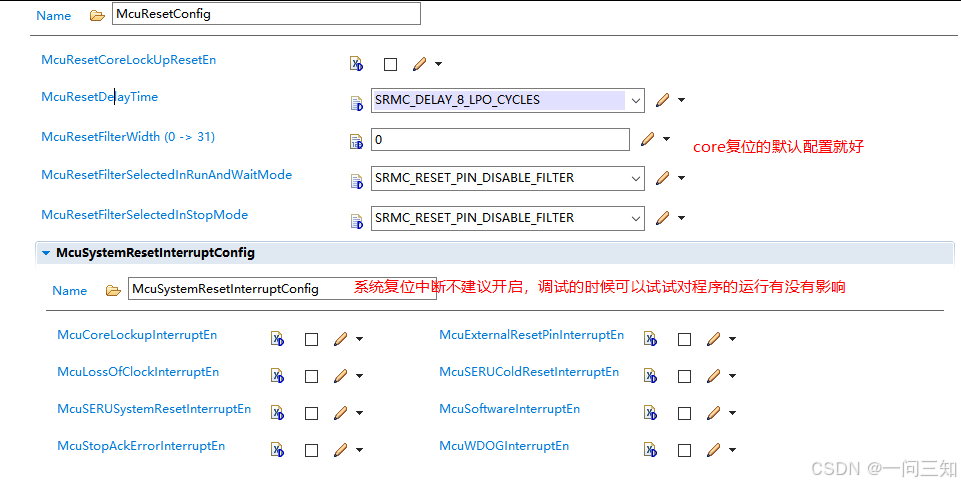Click the McuStopAckErrorInterruptEn label text
961x486 pixels.
[x=141, y=446]
